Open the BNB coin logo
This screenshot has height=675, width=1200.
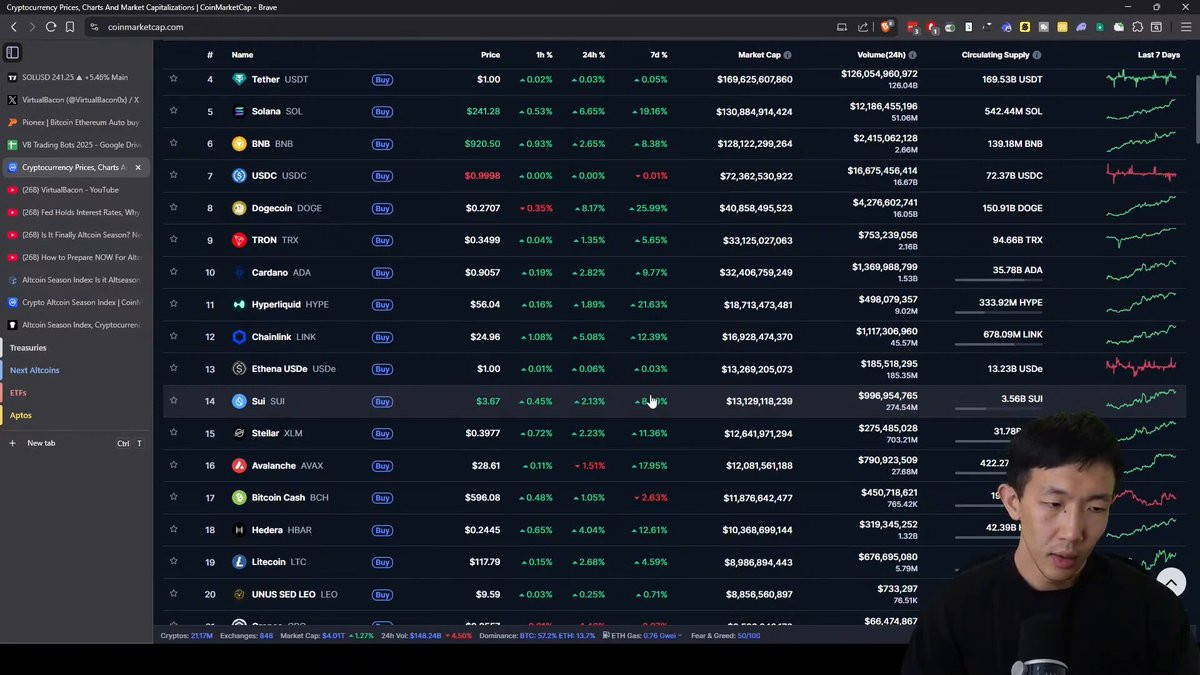(x=239, y=143)
